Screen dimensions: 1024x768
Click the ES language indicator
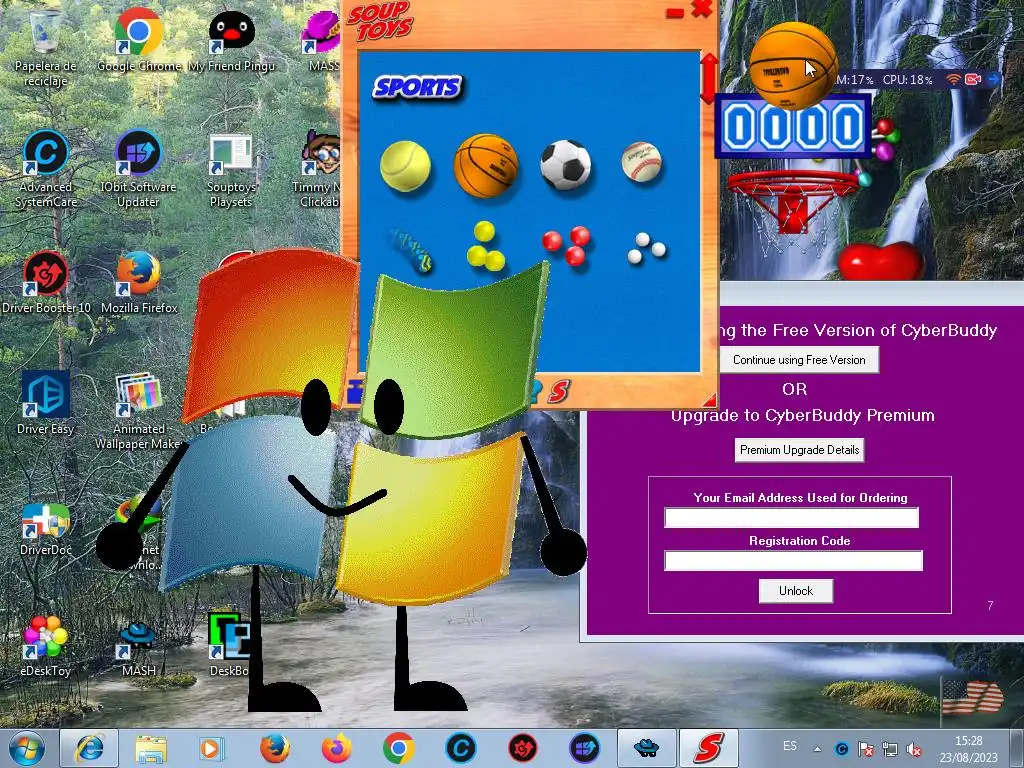790,746
